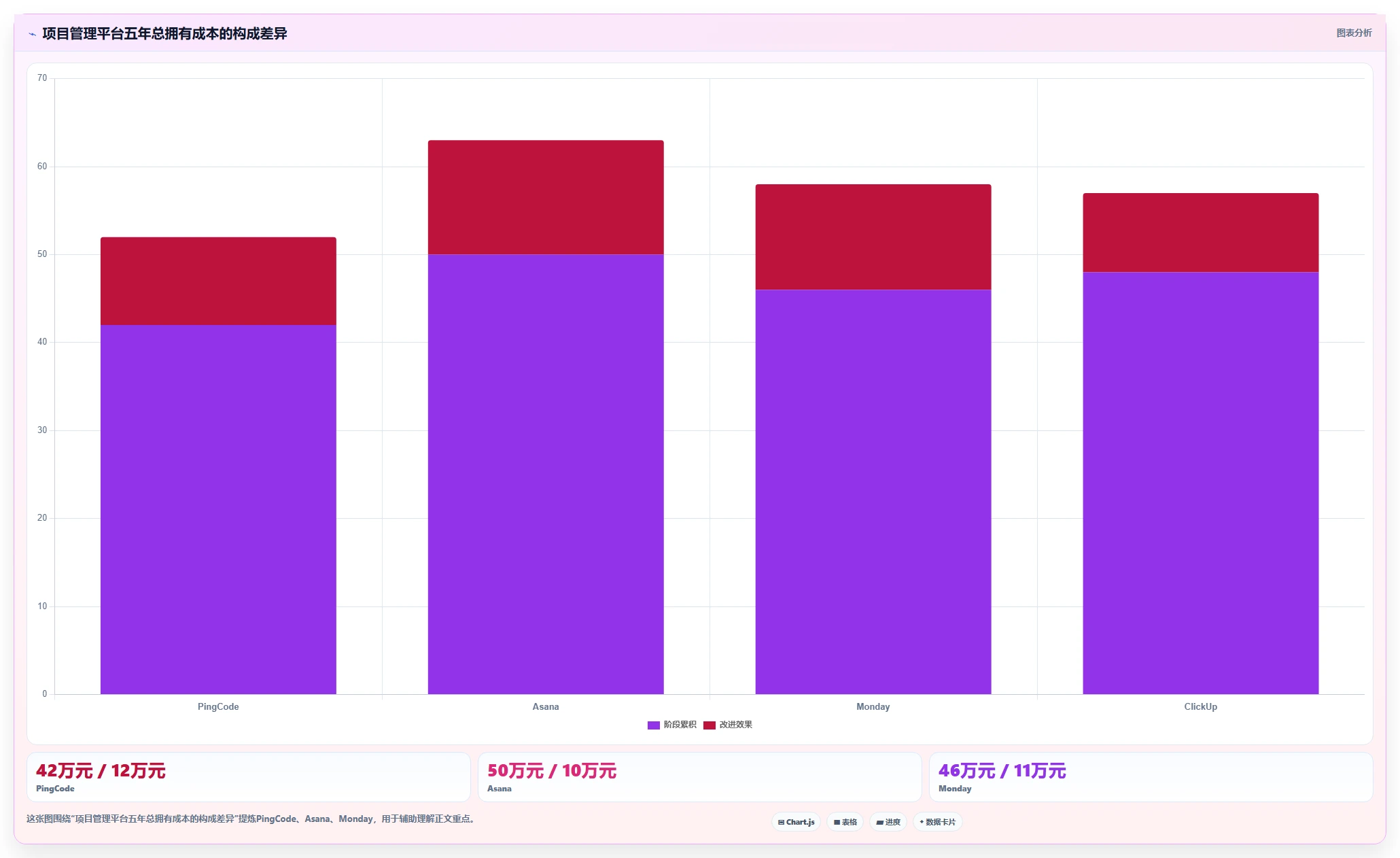Click the Monday caption in data card
The height and width of the screenshot is (858, 1400).
click(955, 789)
